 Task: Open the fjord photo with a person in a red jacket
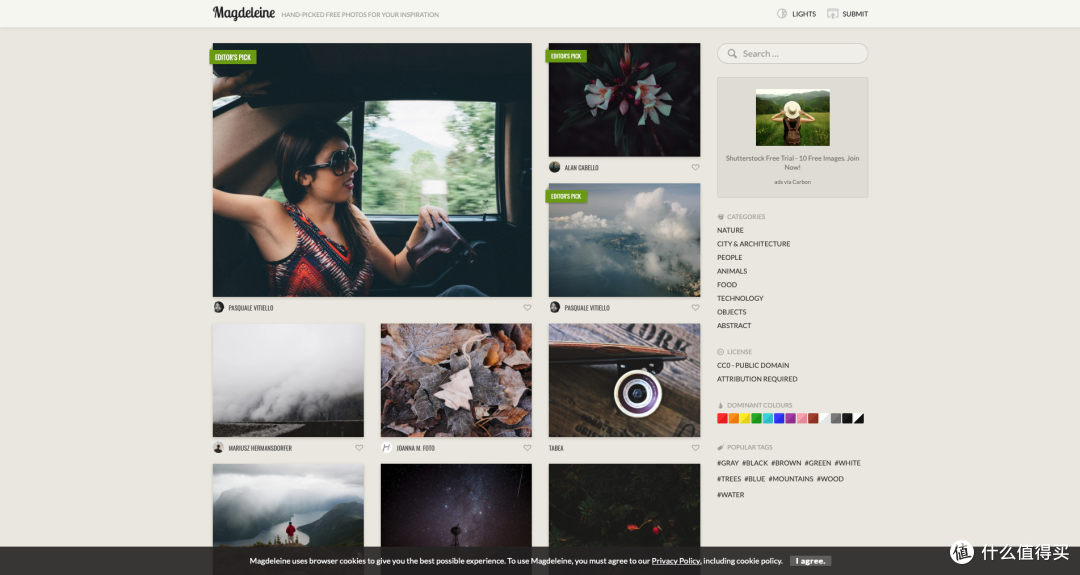[x=288, y=505]
